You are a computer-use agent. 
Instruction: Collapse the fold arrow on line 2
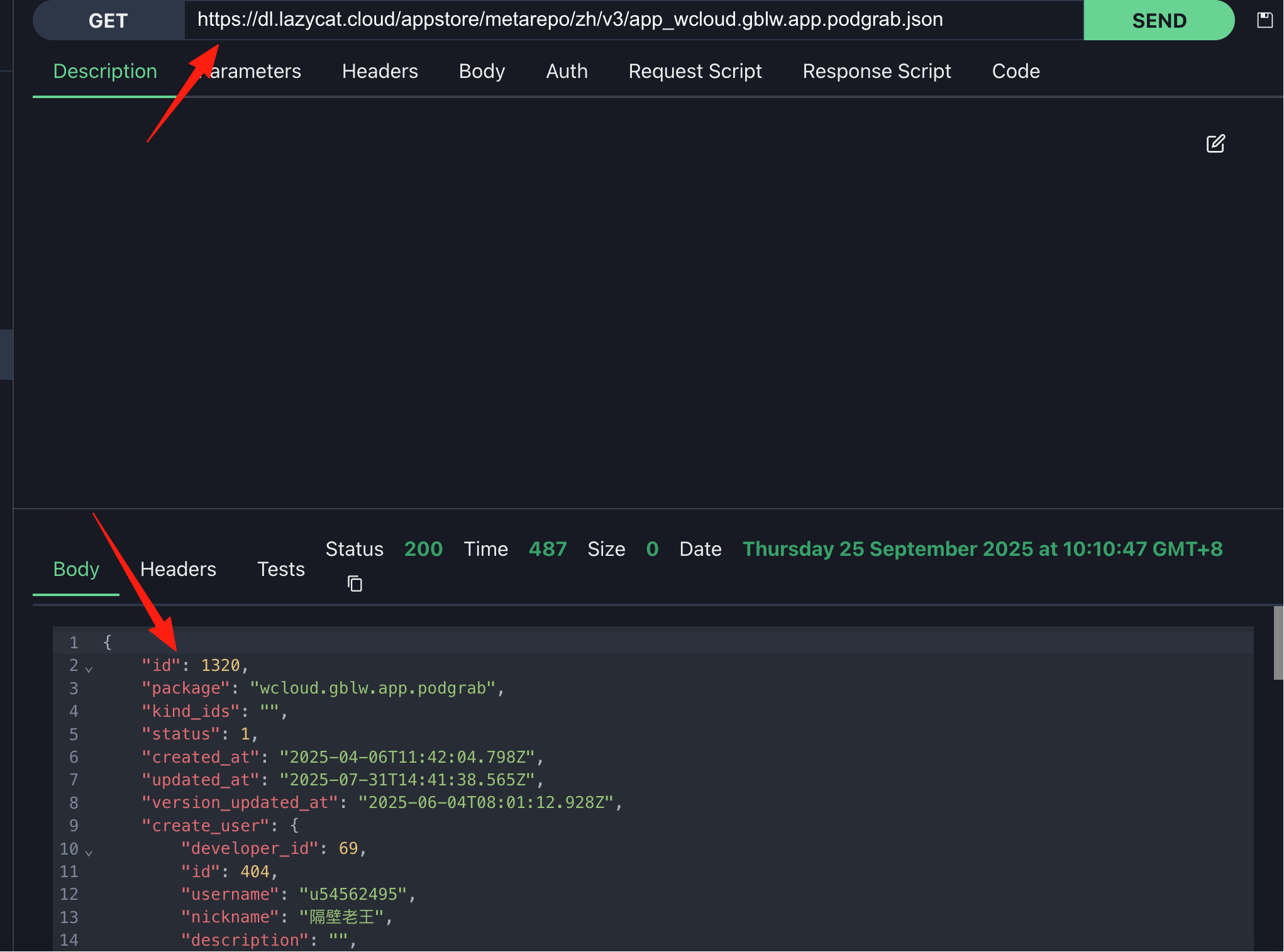click(89, 669)
